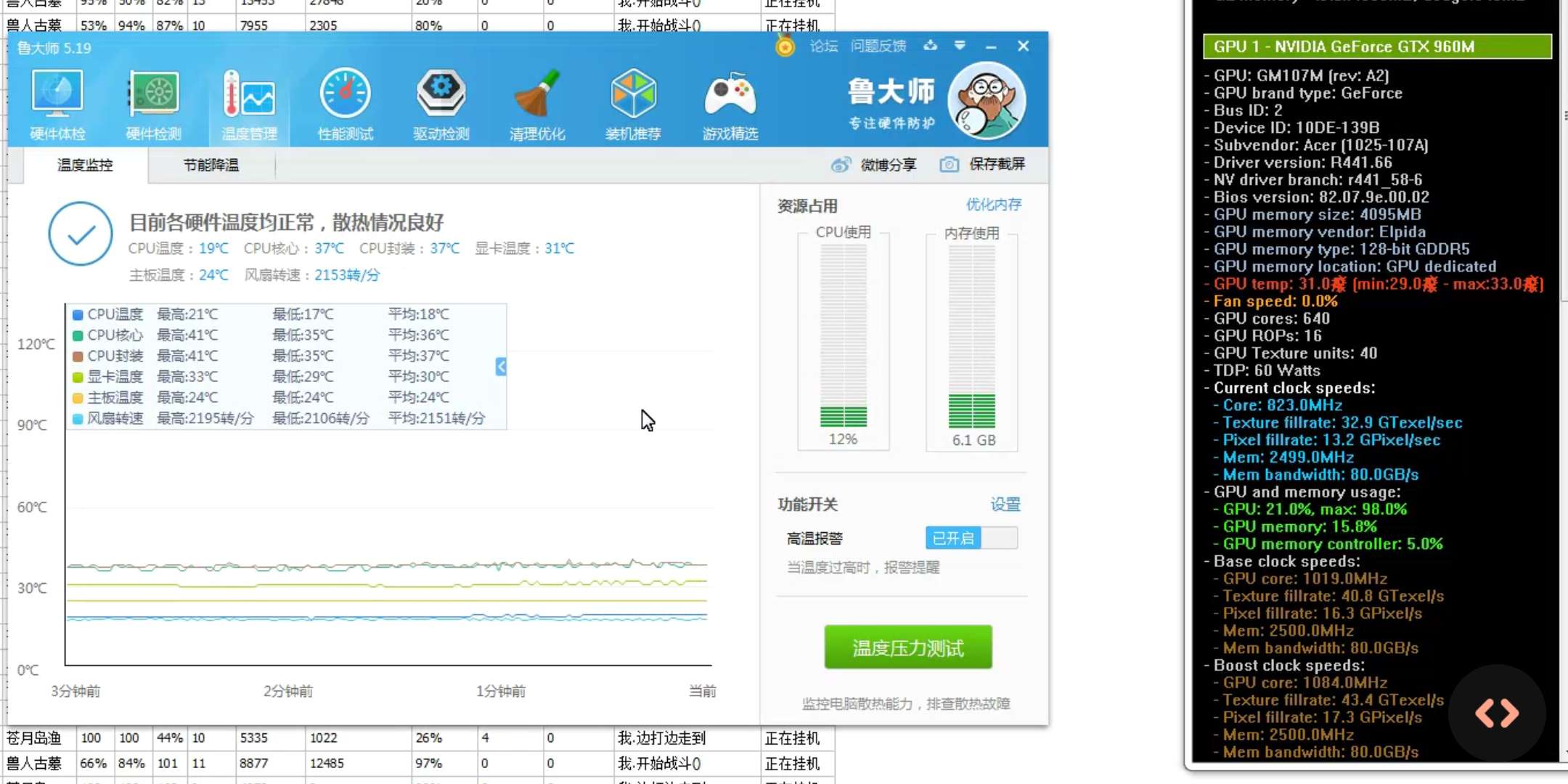The height and width of the screenshot is (784, 1568).
Task: Click the status checkmark circle icon
Action: [81, 234]
